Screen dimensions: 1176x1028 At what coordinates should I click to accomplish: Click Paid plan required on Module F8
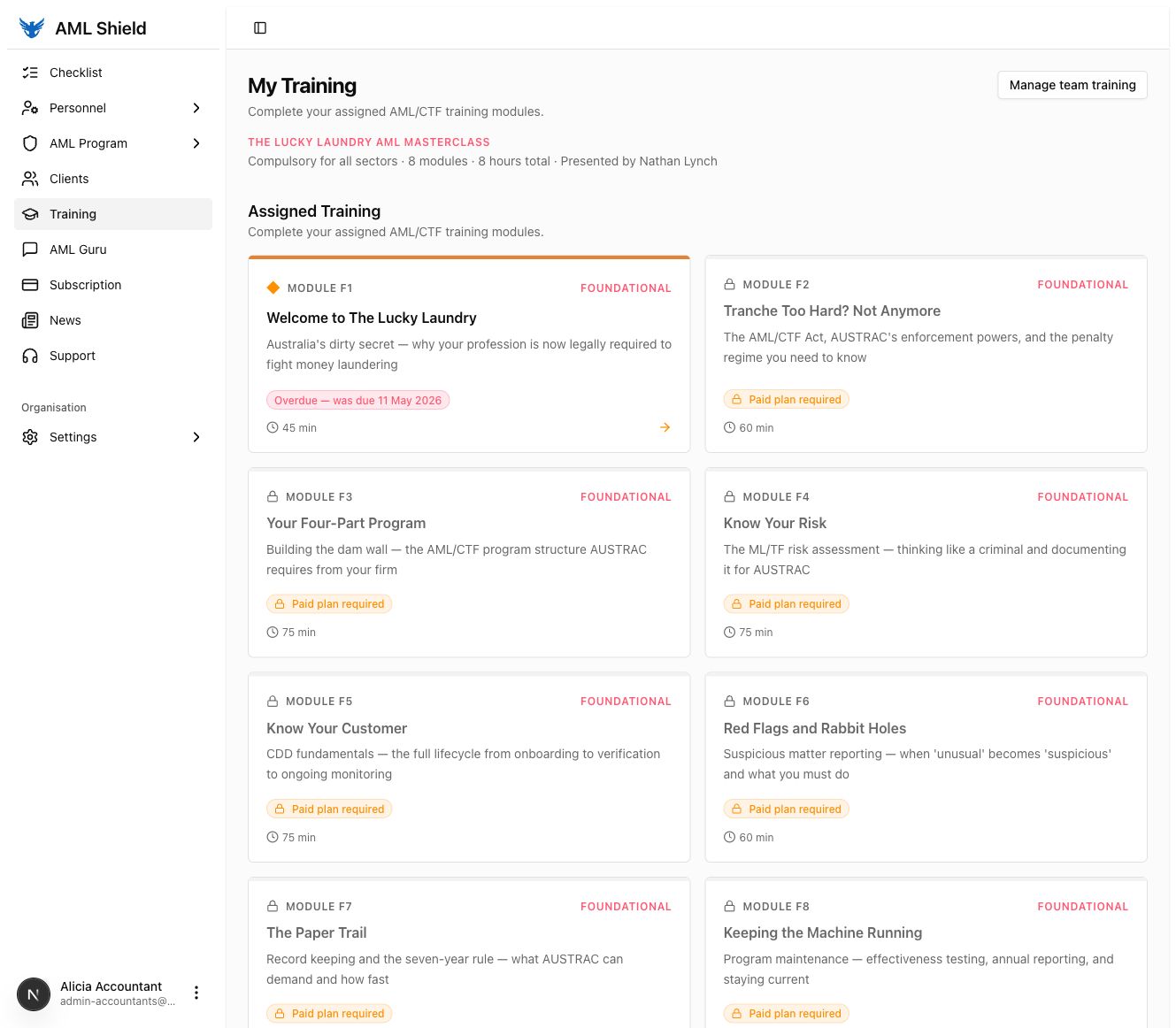pyautogui.click(x=787, y=1013)
